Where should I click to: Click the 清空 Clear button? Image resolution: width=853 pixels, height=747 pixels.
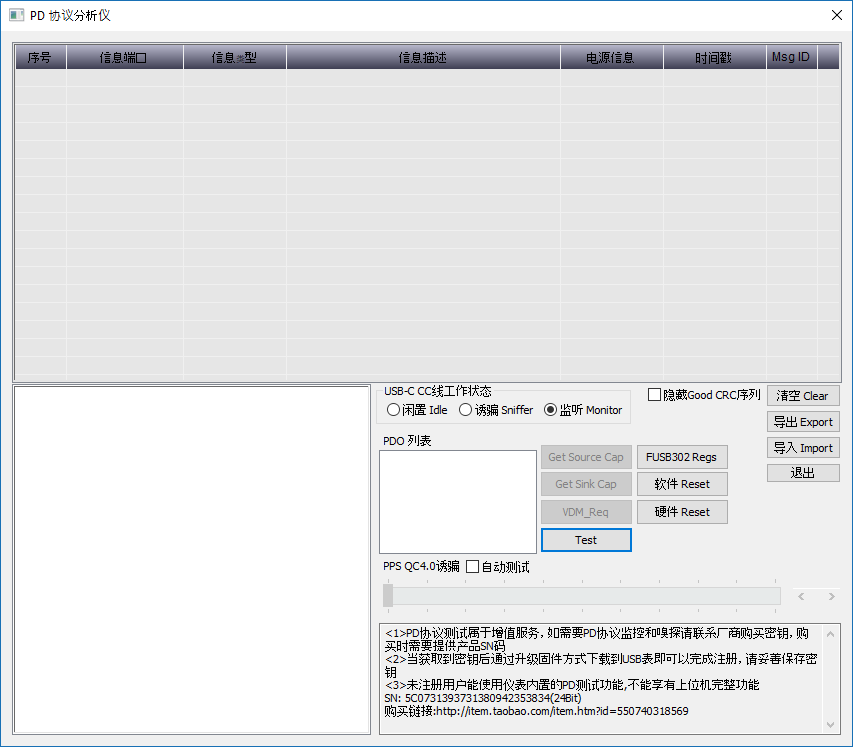click(x=803, y=396)
